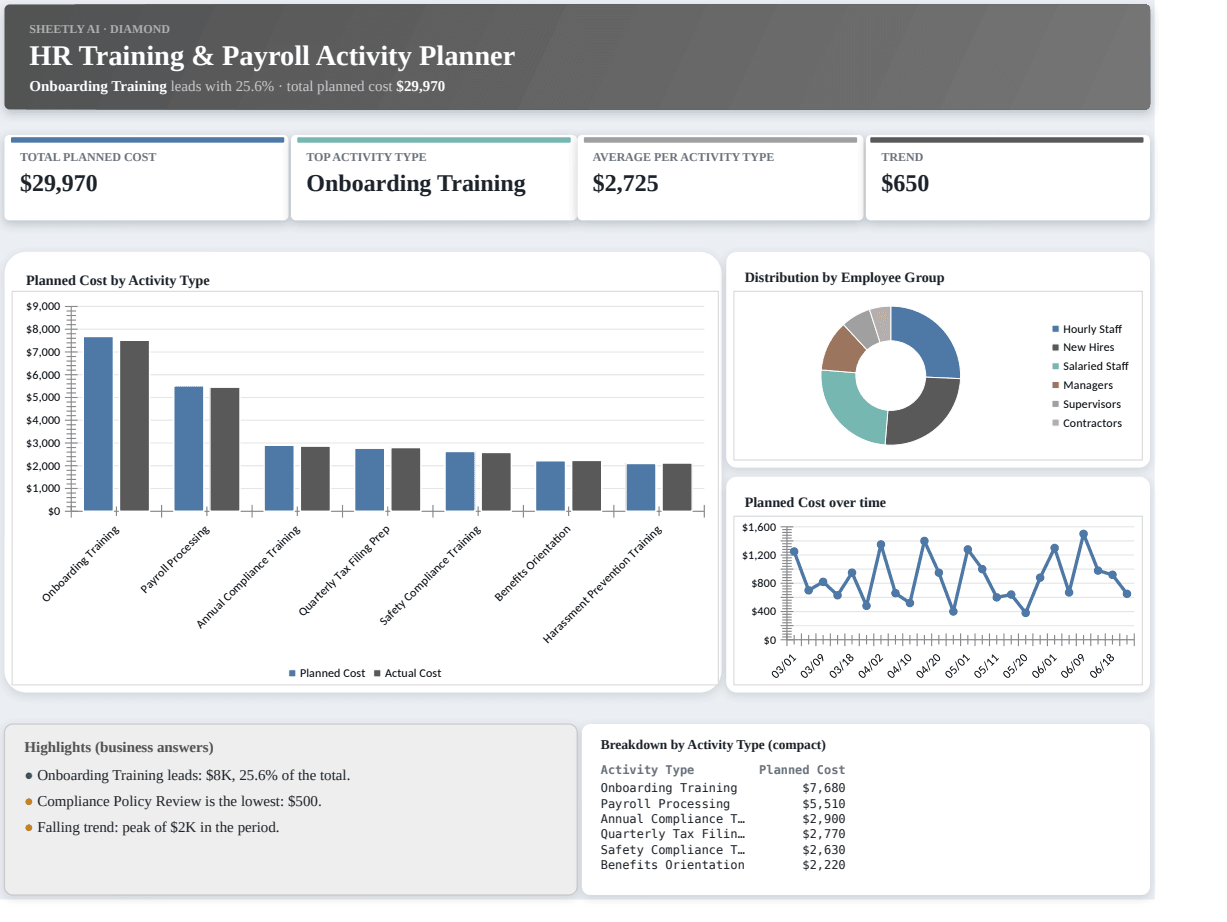The image size is (1227, 922).
Task: Click the last data point on the line chart
Action: click(1127, 594)
